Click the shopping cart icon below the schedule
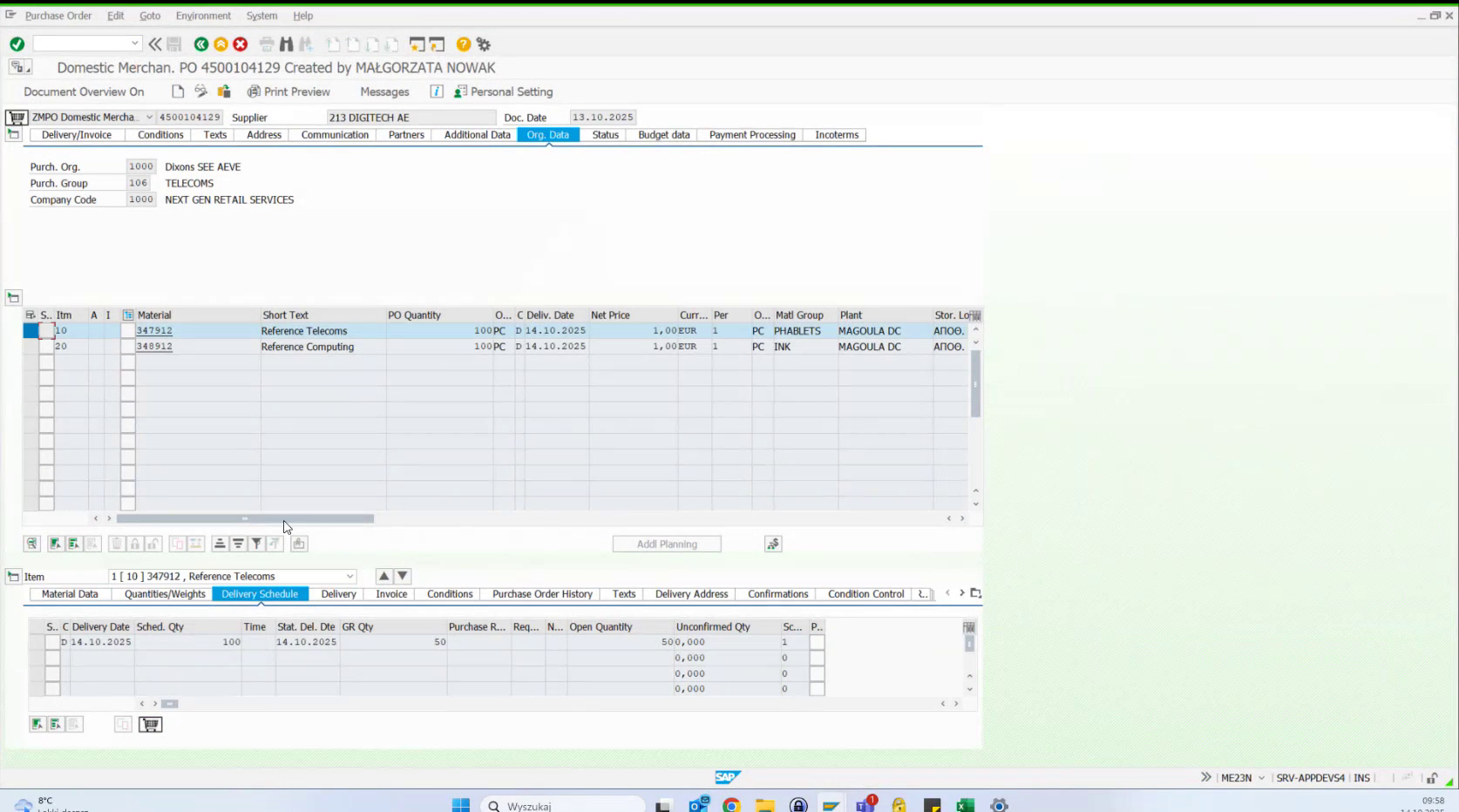The width and height of the screenshot is (1459, 812). click(150, 724)
